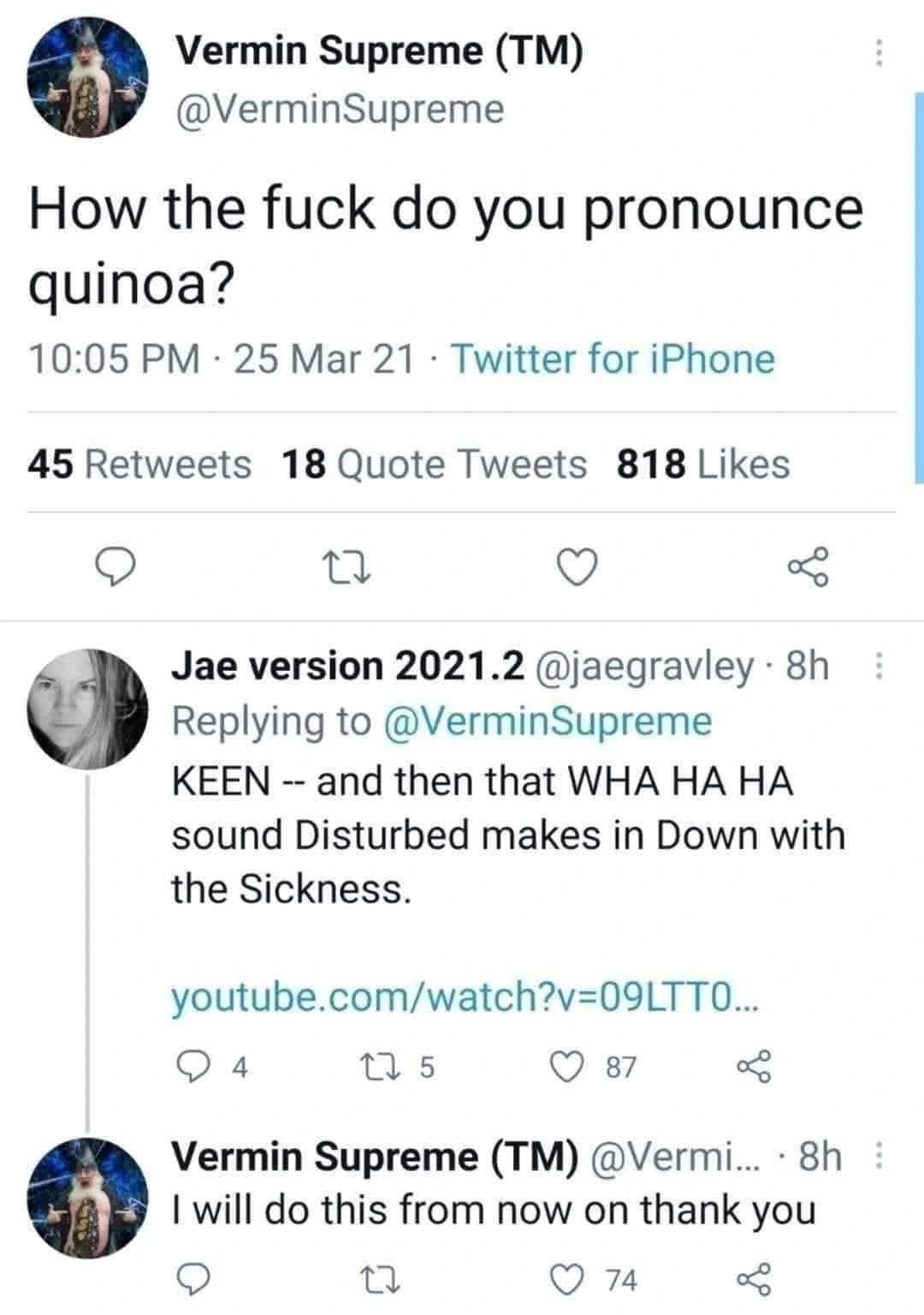Share the "I will do this" reply
Screen dimensions: 924x1315
[x=753, y=1280]
